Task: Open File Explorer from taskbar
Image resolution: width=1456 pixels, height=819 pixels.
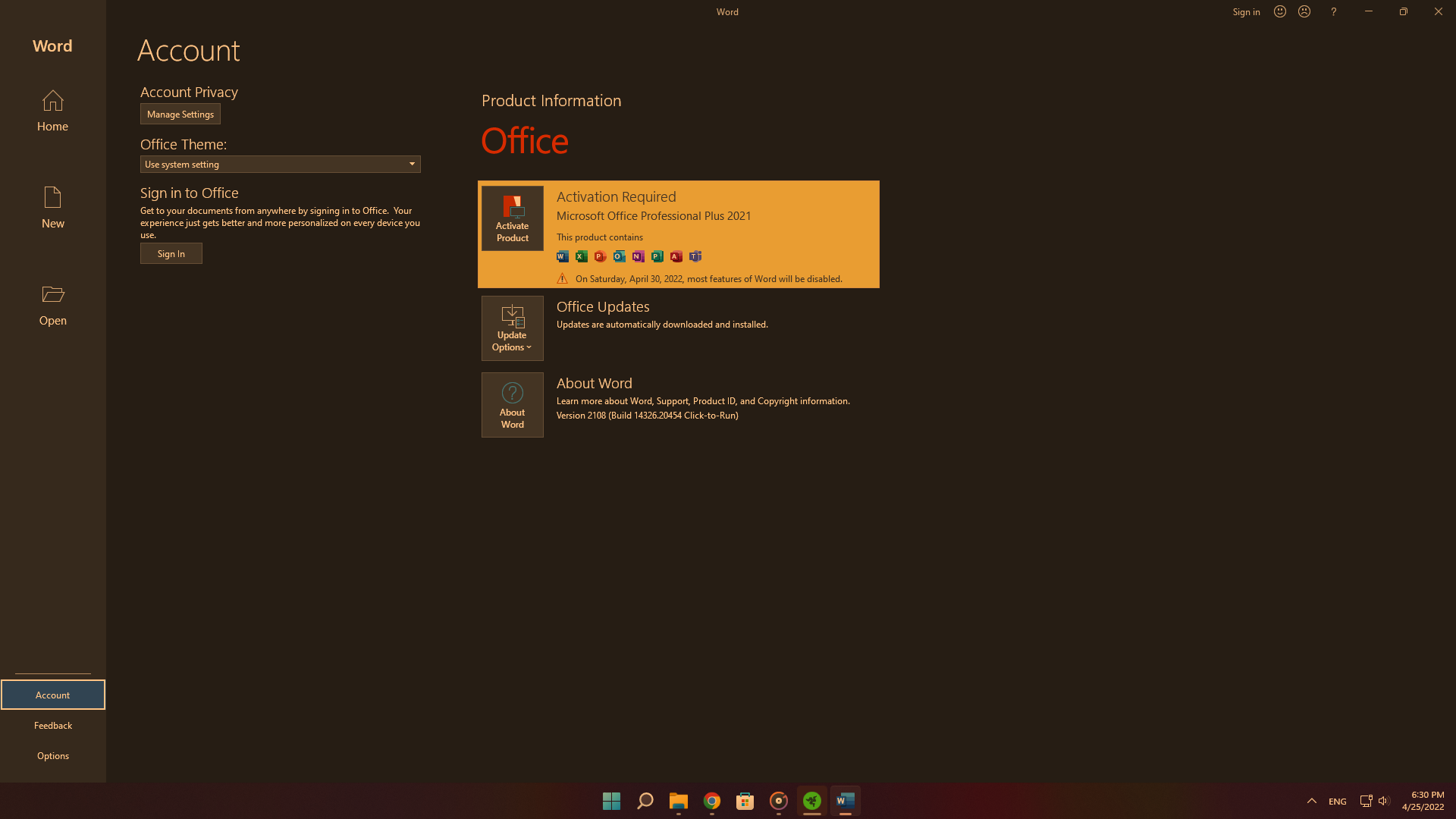Action: point(679,801)
